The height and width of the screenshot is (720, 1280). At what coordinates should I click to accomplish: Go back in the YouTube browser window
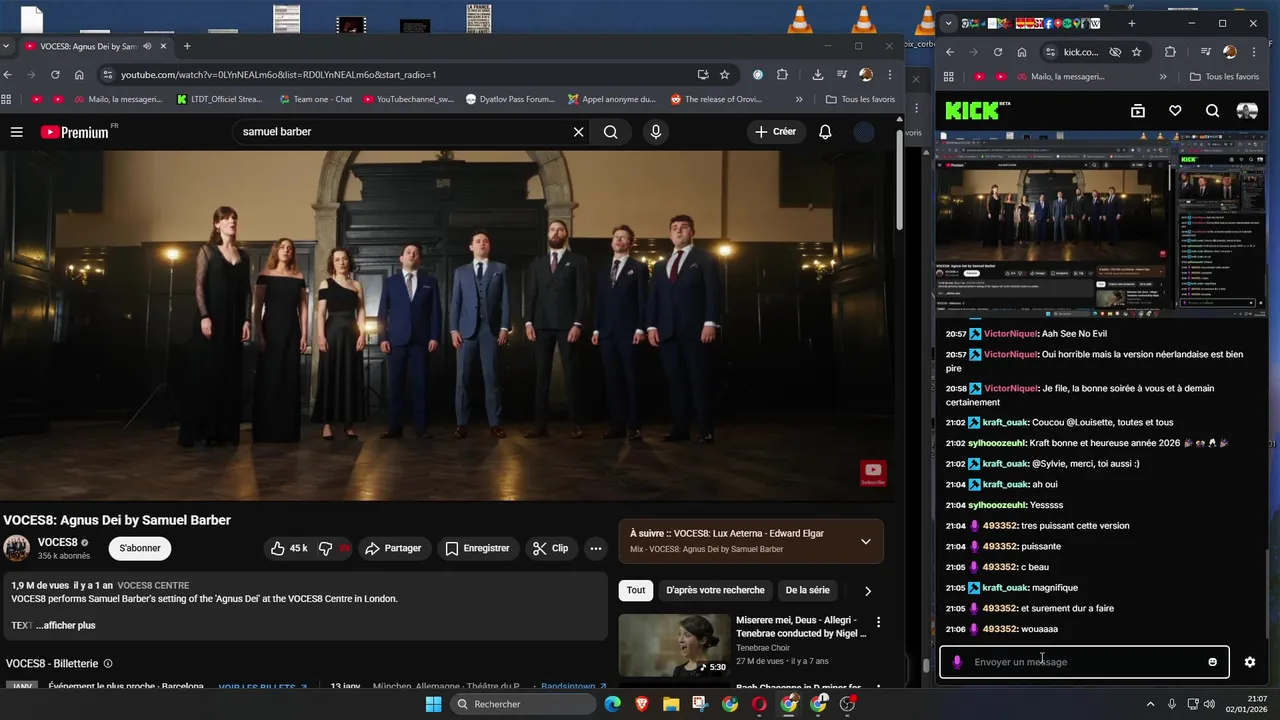coord(8,74)
